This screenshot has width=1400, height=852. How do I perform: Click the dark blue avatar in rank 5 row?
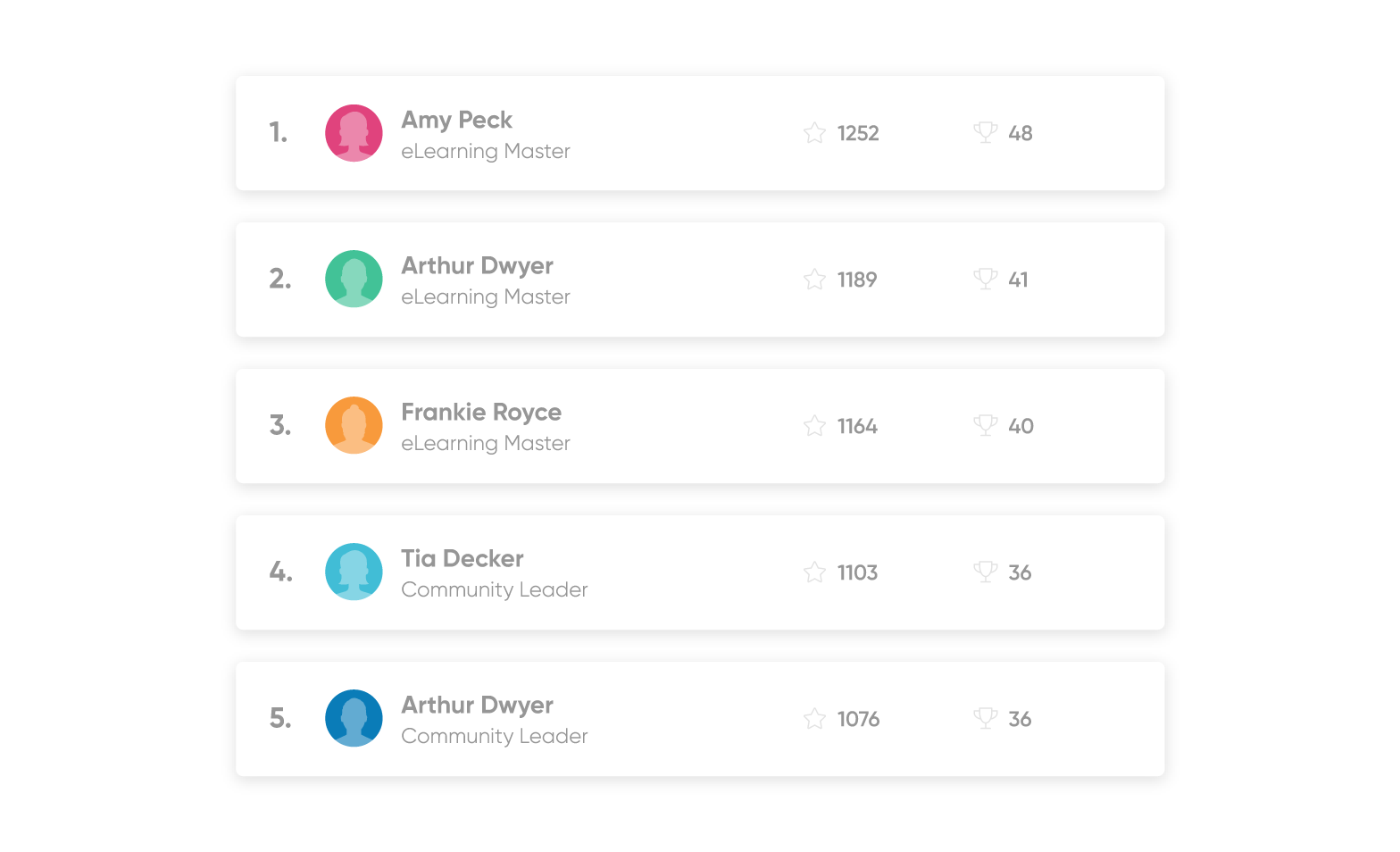coord(354,718)
